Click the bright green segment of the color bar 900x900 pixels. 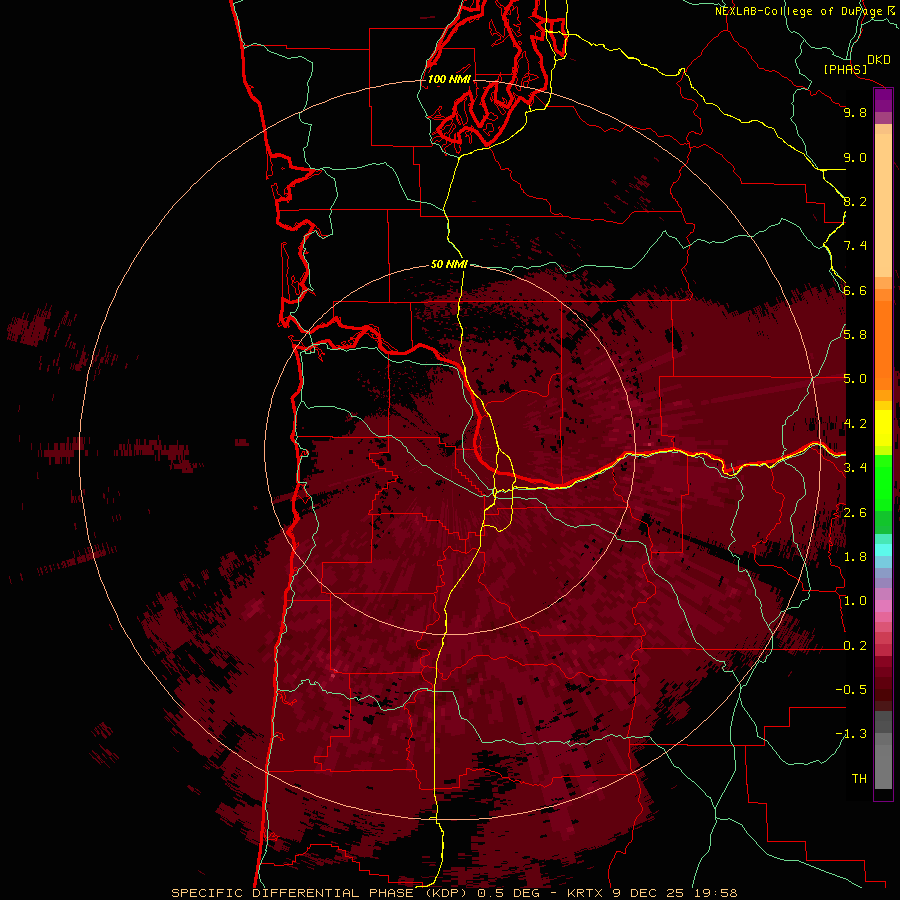(x=883, y=483)
